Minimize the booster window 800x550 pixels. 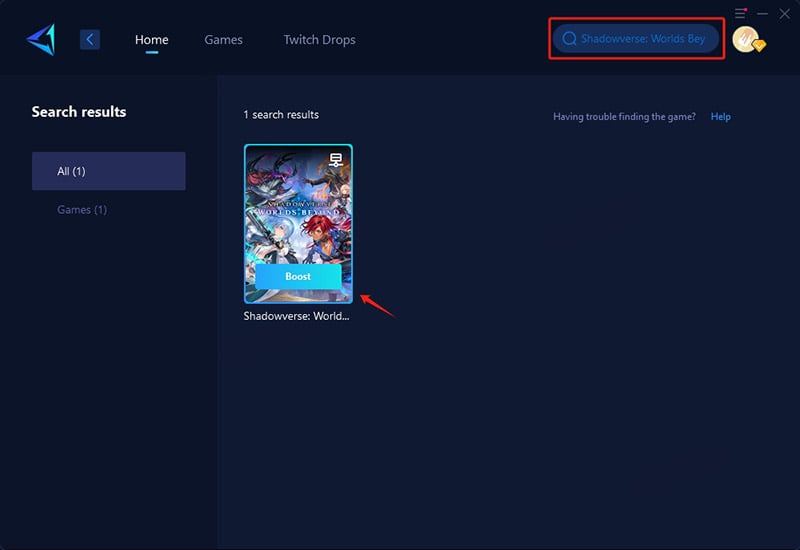[x=763, y=14]
